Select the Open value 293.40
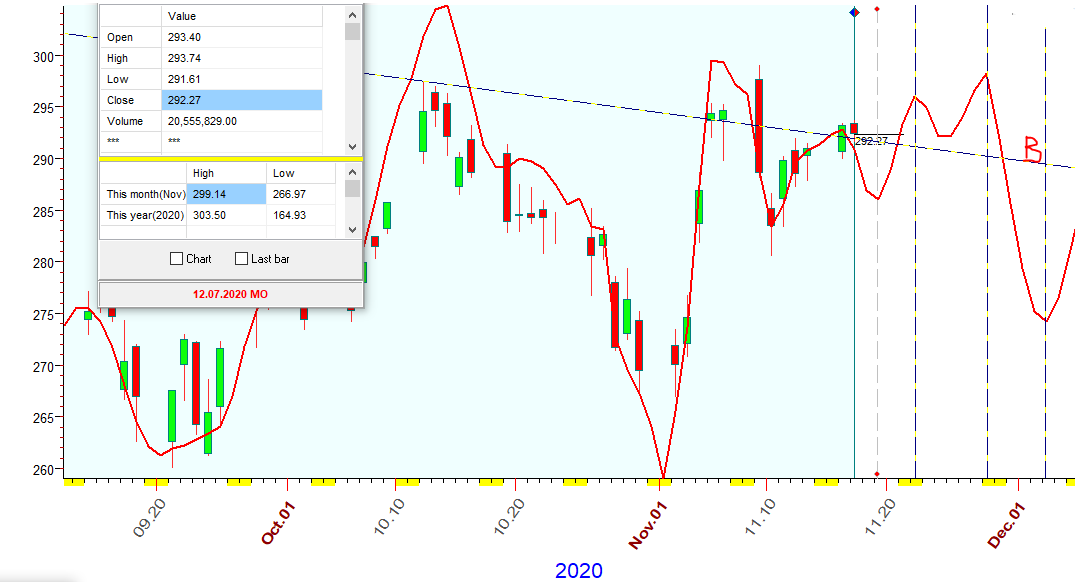 point(242,37)
